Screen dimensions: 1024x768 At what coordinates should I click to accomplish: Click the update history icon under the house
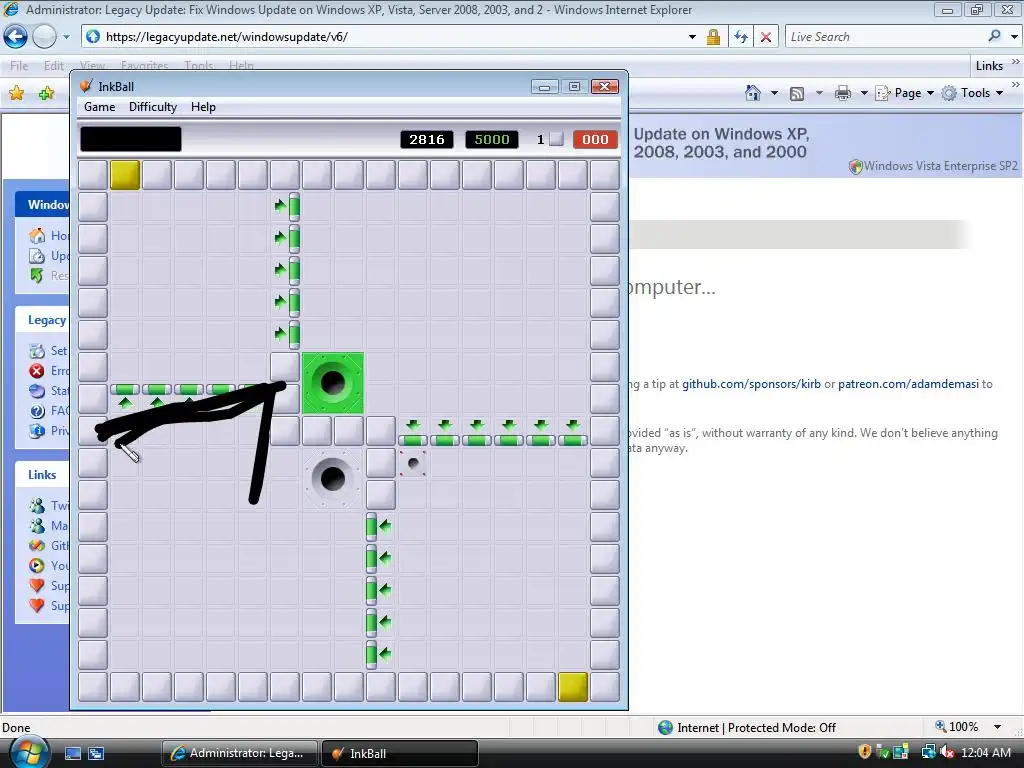click(37, 255)
